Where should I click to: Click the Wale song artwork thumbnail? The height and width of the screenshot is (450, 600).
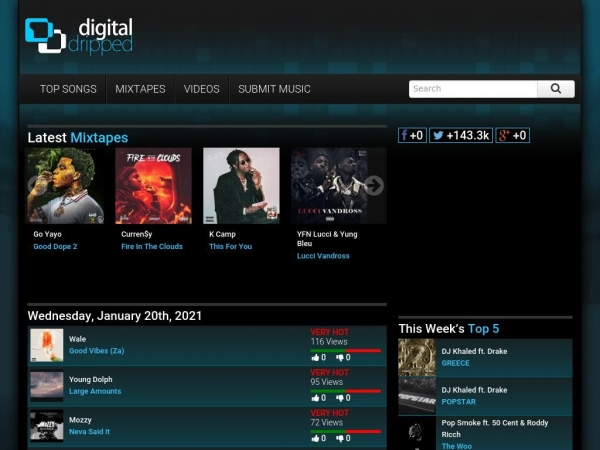tap(47, 345)
